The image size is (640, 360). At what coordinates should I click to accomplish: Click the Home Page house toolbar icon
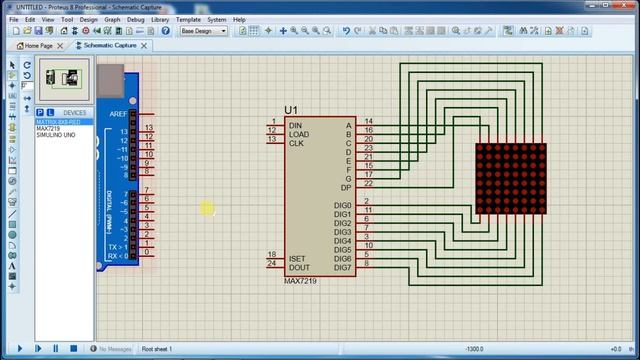click(x=64, y=31)
